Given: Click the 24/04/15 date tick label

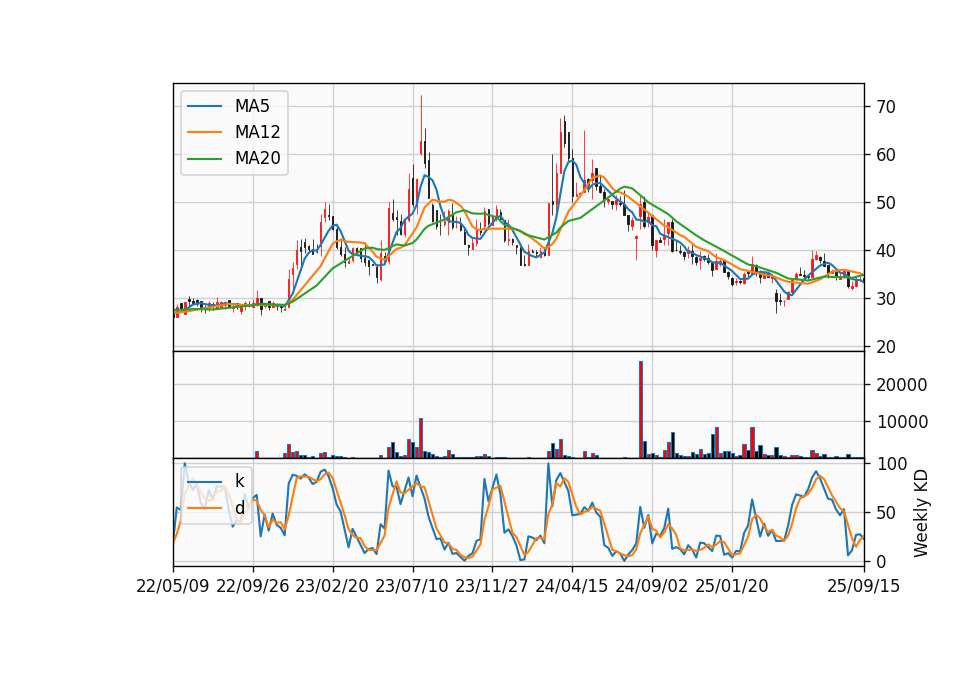Looking at the screenshot, I should click(x=572, y=586).
